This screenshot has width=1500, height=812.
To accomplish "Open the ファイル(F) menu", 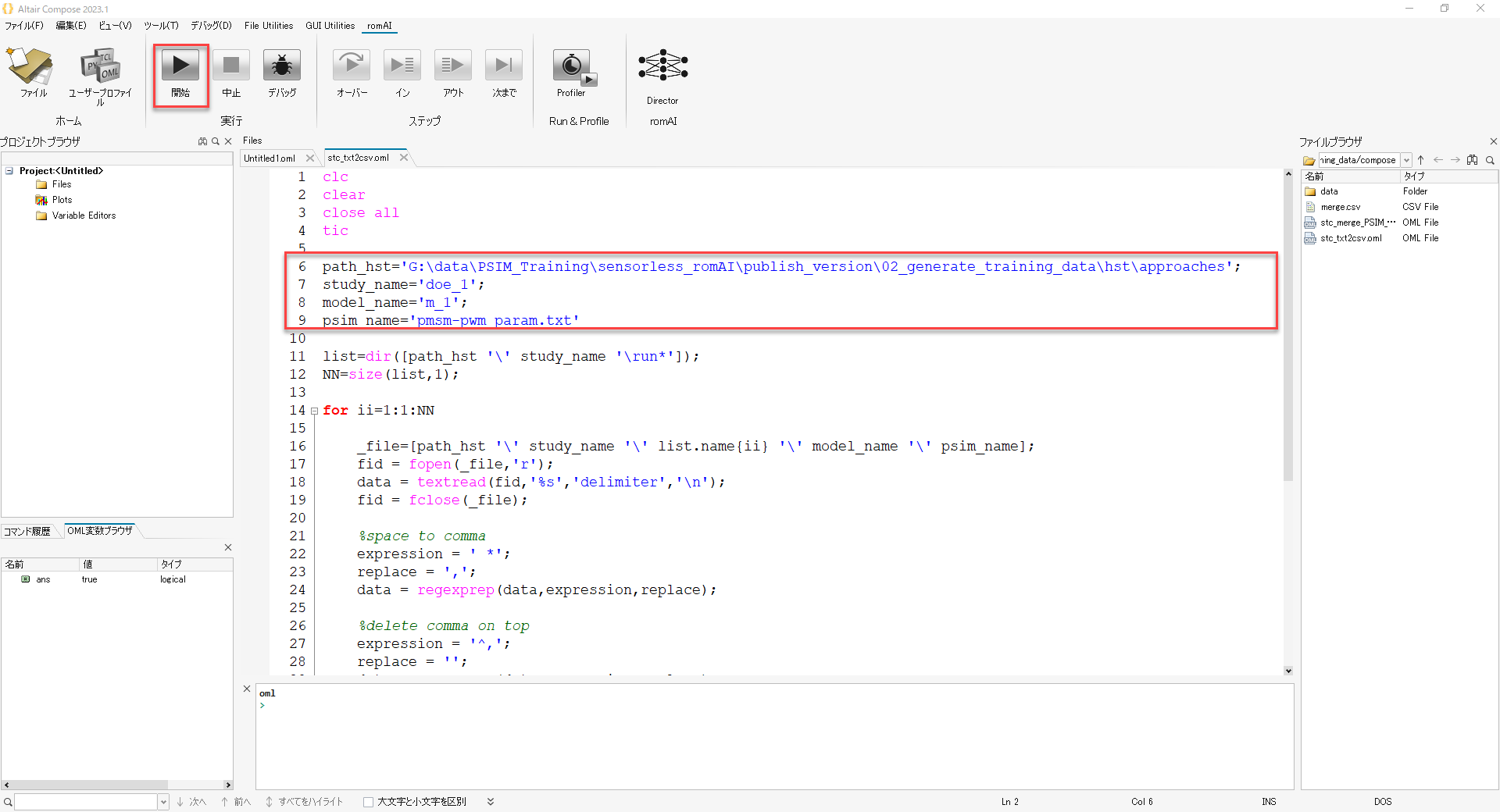I will coord(24,26).
